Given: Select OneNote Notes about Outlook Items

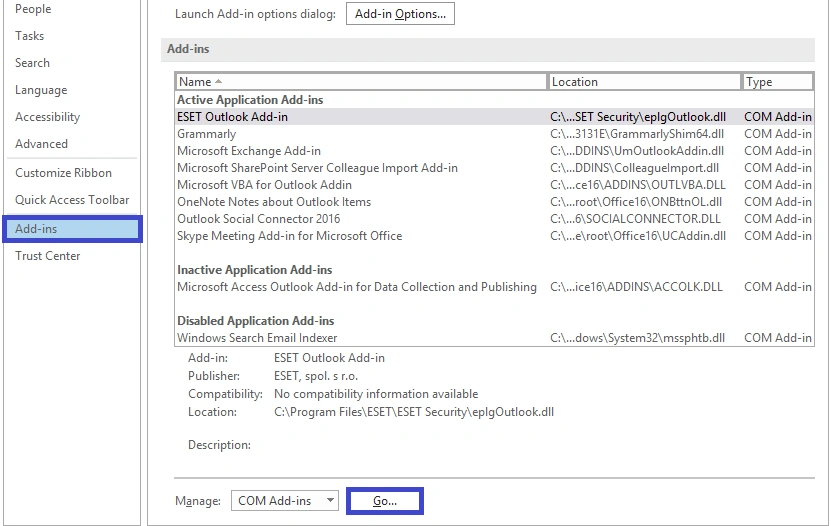Looking at the screenshot, I should (x=494, y=202).
